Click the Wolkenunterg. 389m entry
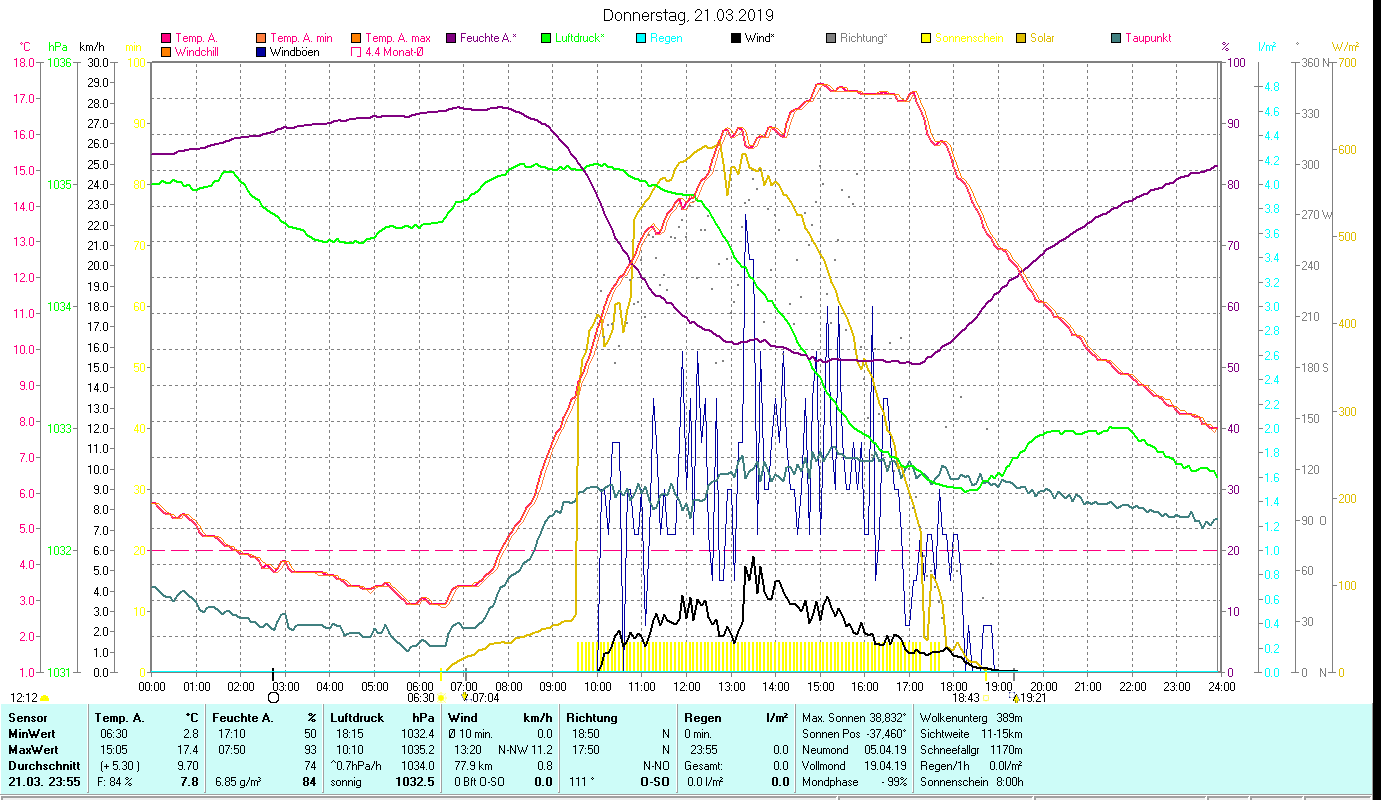This screenshot has width=1381, height=800. click(x=970, y=718)
